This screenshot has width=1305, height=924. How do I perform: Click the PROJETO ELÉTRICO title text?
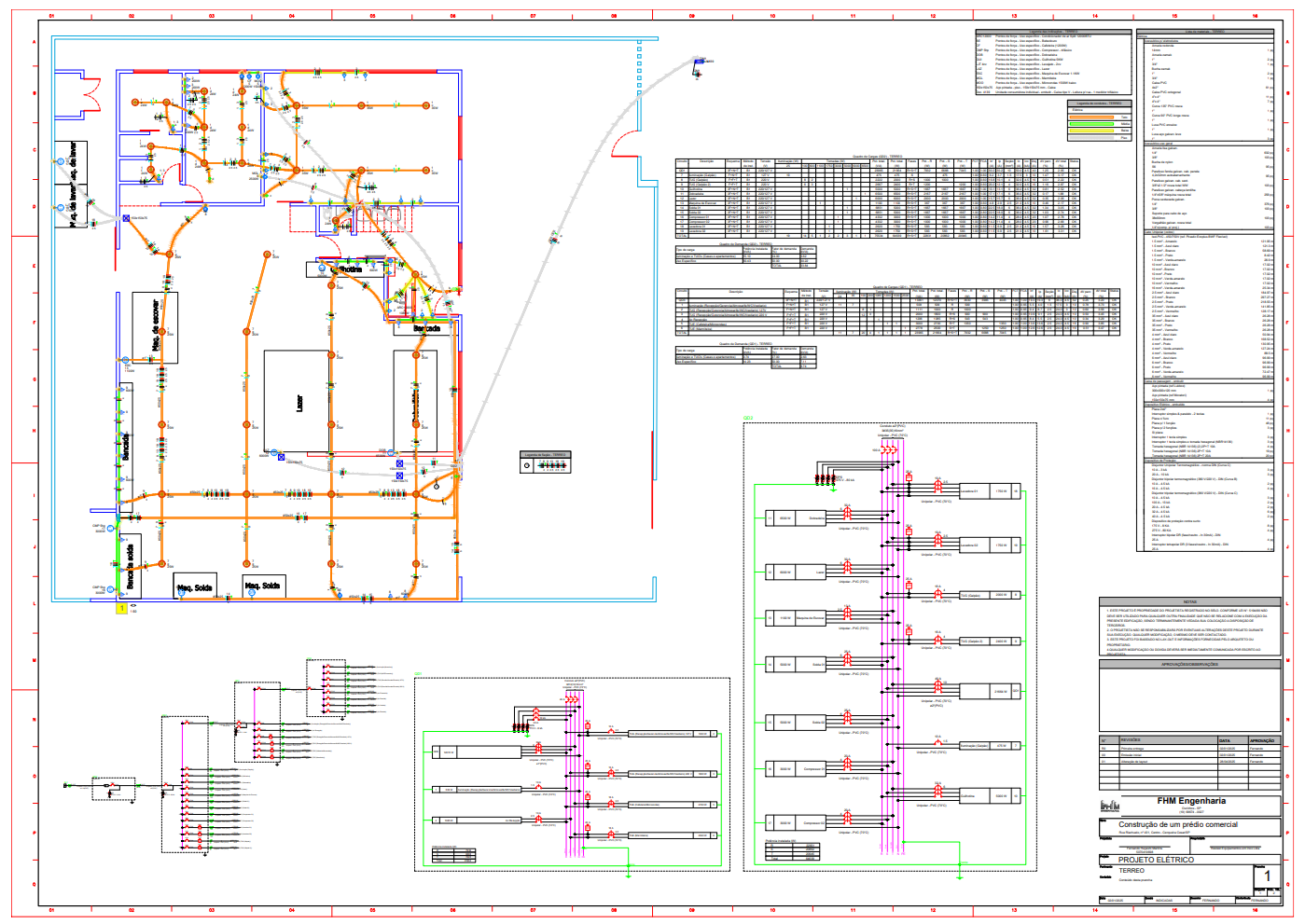point(1156,860)
